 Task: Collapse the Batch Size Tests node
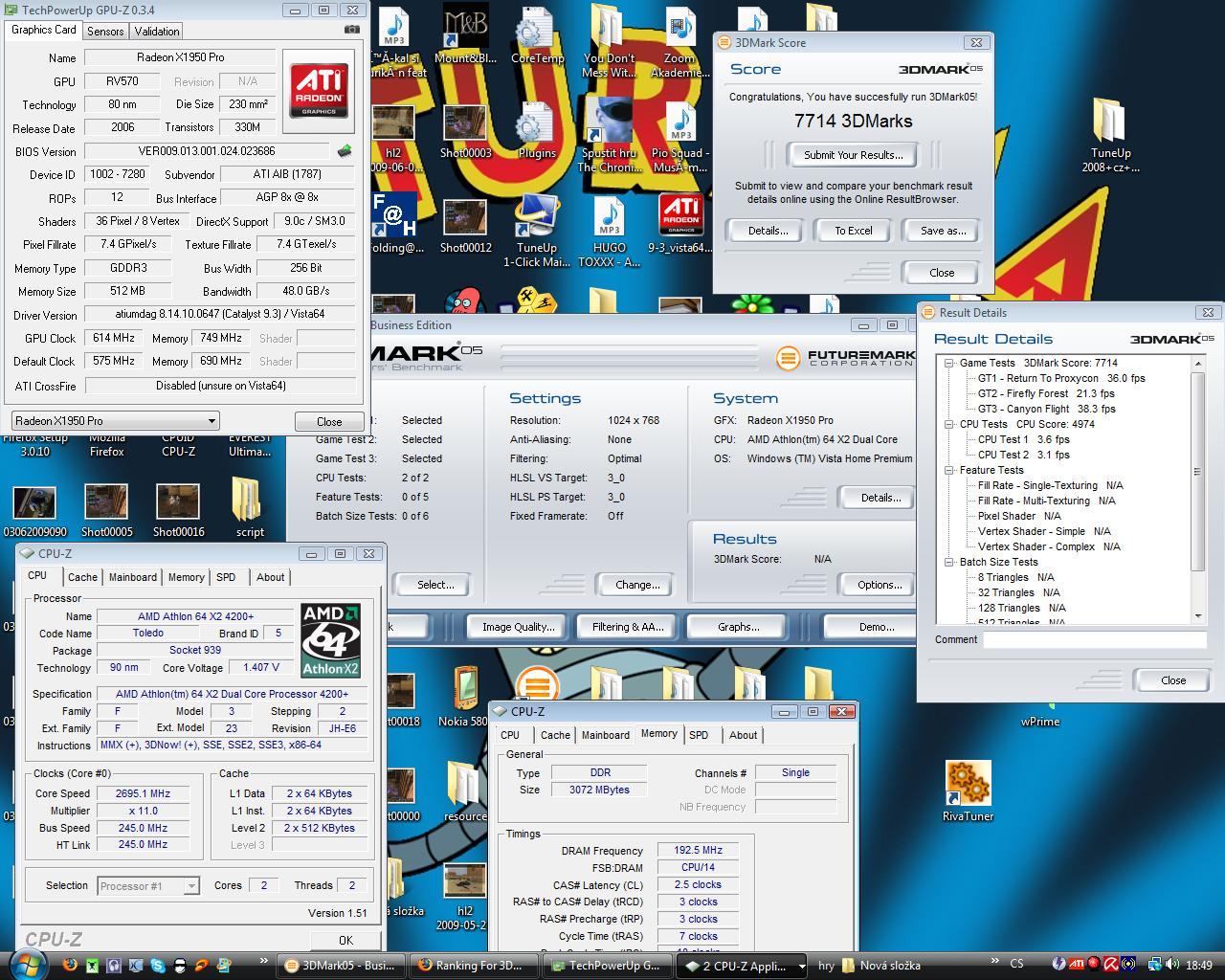tap(949, 562)
